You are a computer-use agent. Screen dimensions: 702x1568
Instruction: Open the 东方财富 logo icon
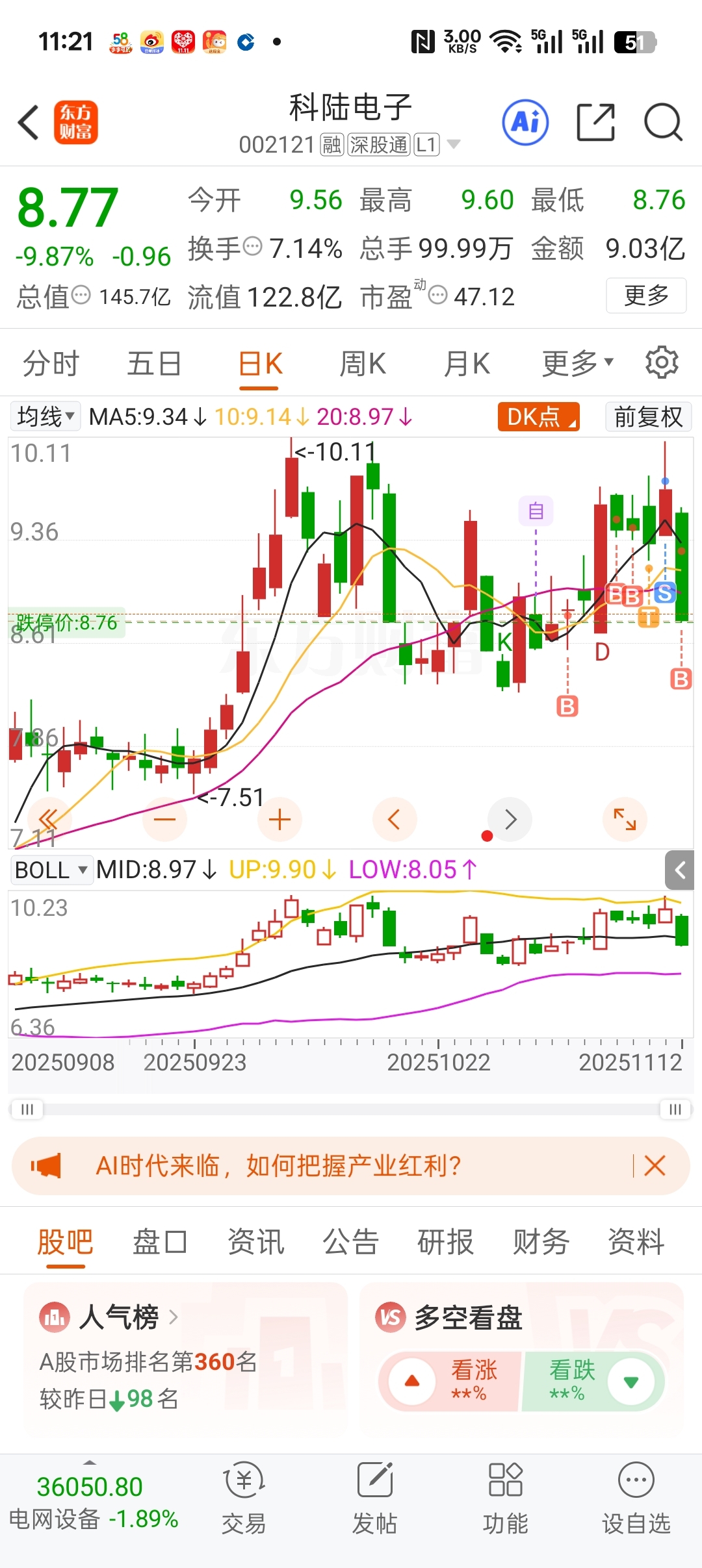[x=76, y=122]
